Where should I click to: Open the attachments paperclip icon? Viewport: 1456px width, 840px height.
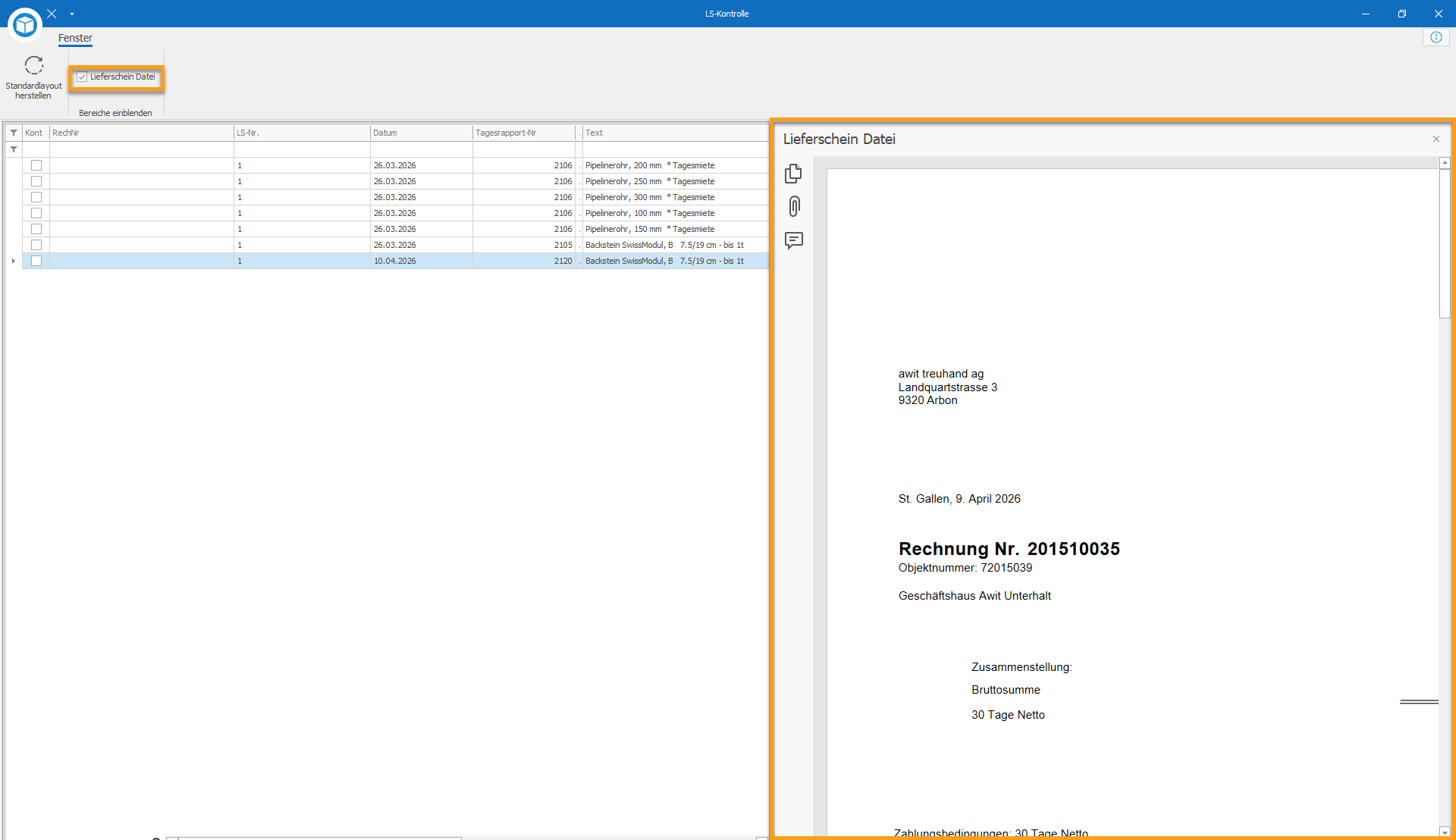pyautogui.click(x=794, y=206)
